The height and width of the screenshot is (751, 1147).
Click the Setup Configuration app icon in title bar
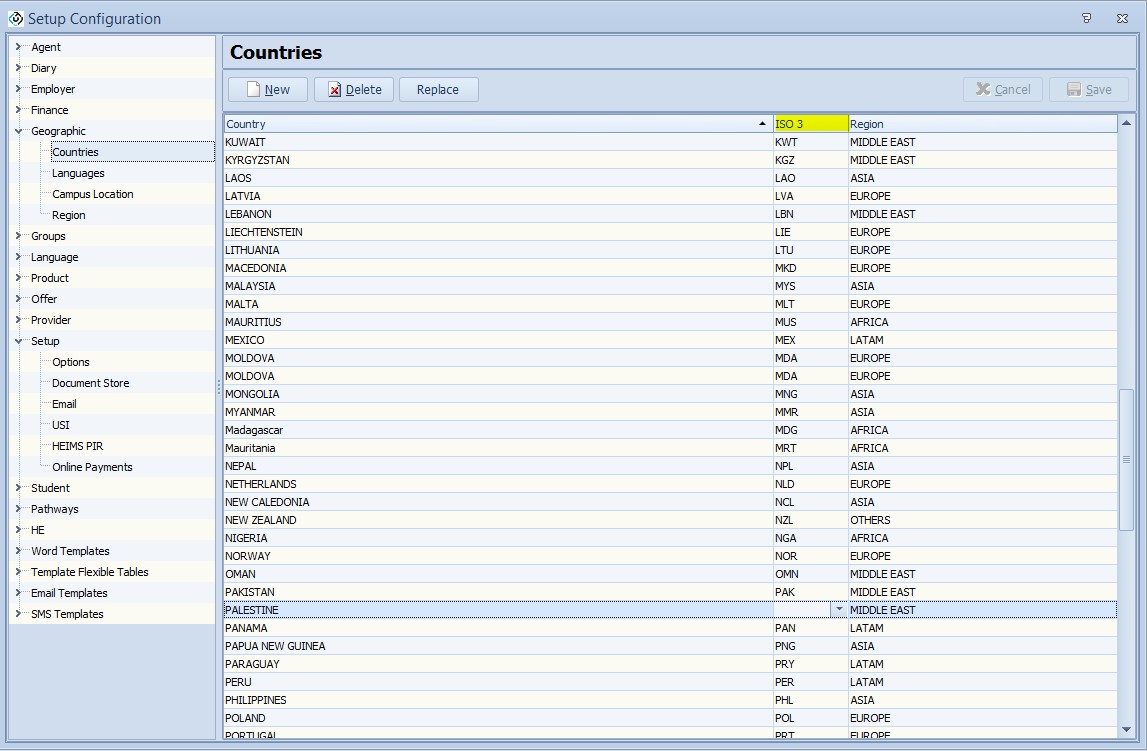pyautogui.click(x=14, y=18)
